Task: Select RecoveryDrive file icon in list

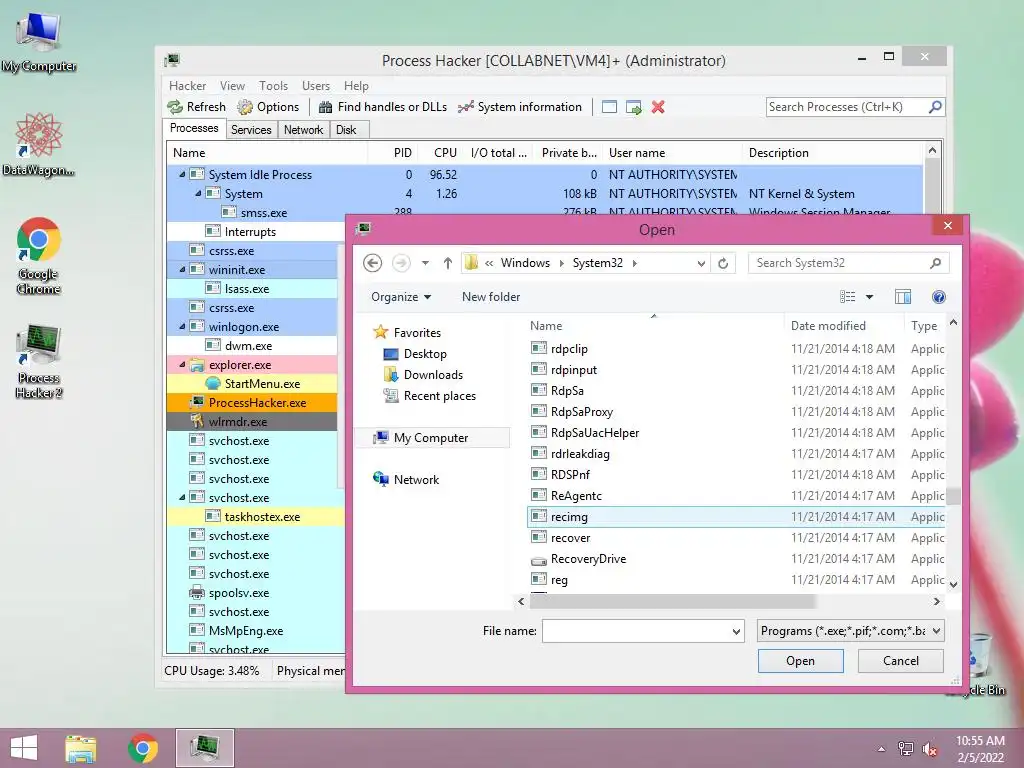Action: (539, 560)
